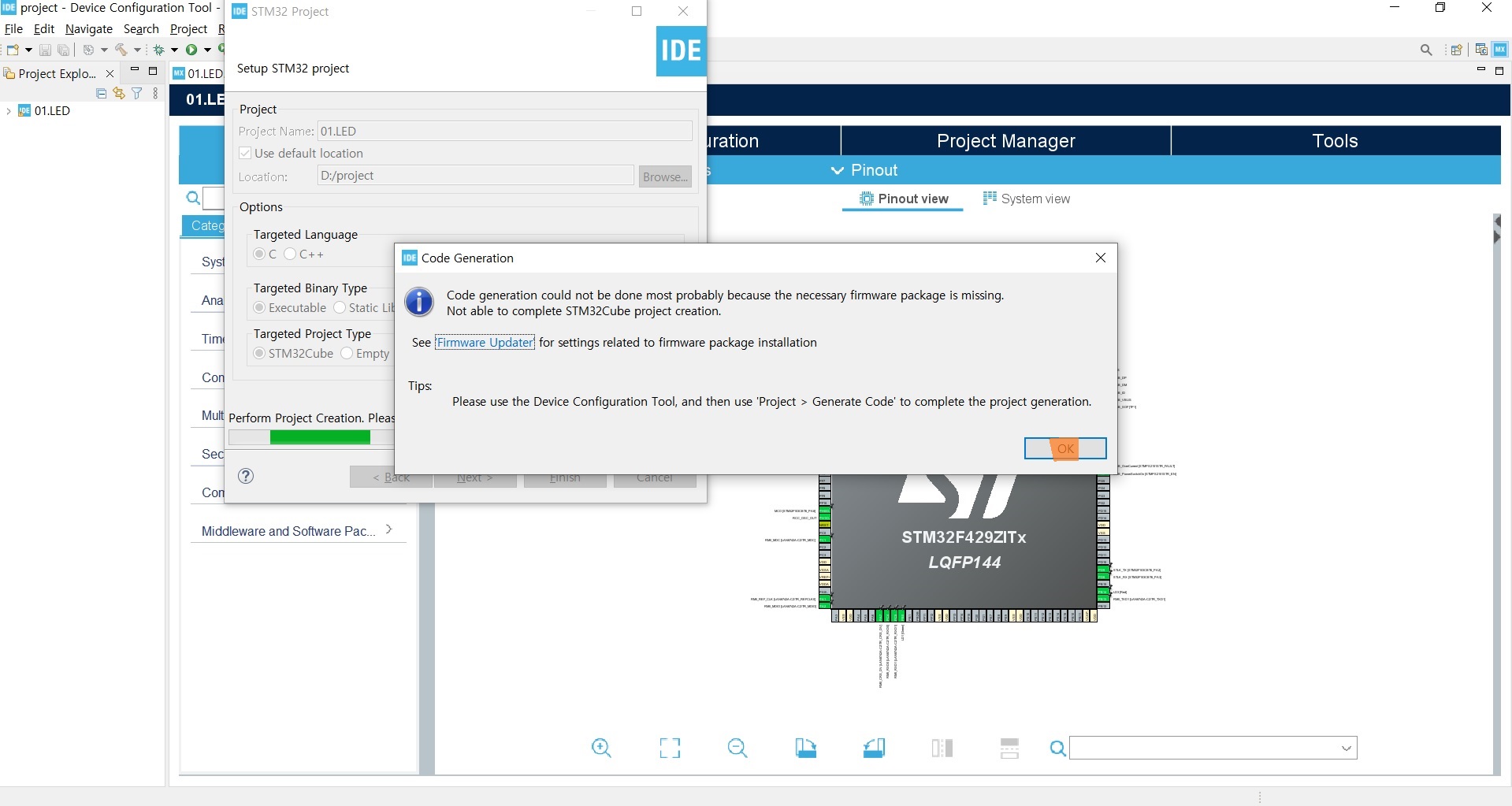Minimize the Project Explorer panel
This screenshot has width=1512, height=806.
[x=135, y=70]
